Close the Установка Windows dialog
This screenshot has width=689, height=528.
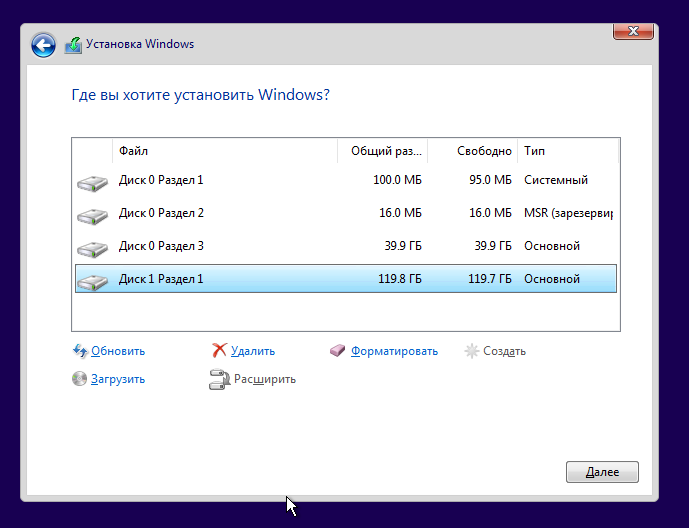pos(633,31)
